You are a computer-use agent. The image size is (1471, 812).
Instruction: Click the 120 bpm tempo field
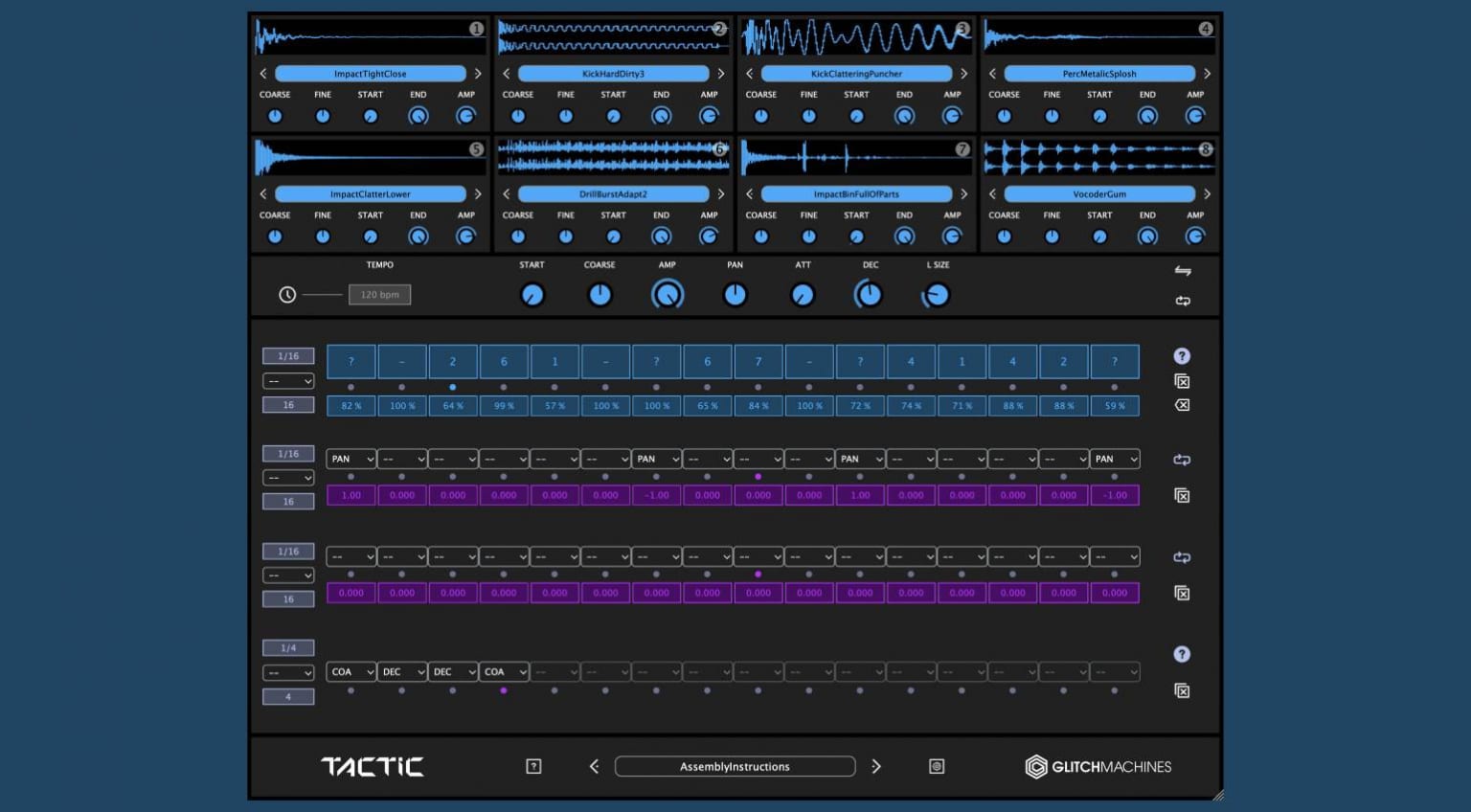point(379,295)
